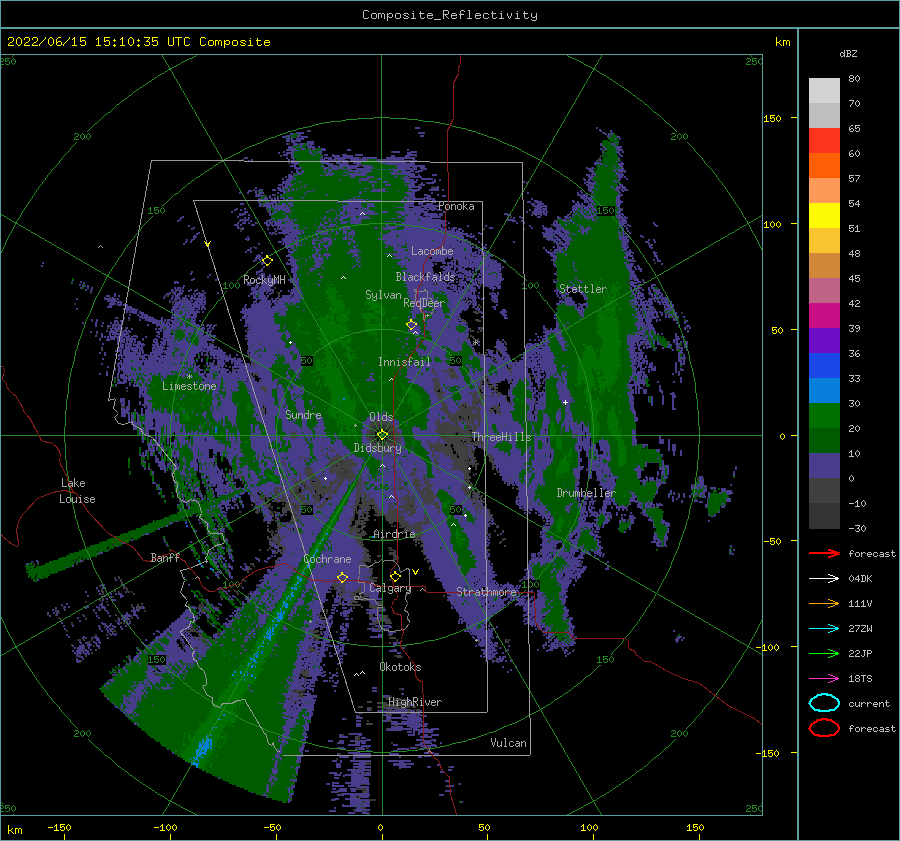Click the Blackfalds label
Image resolution: width=900 pixels, height=841 pixels.
[425, 277]
